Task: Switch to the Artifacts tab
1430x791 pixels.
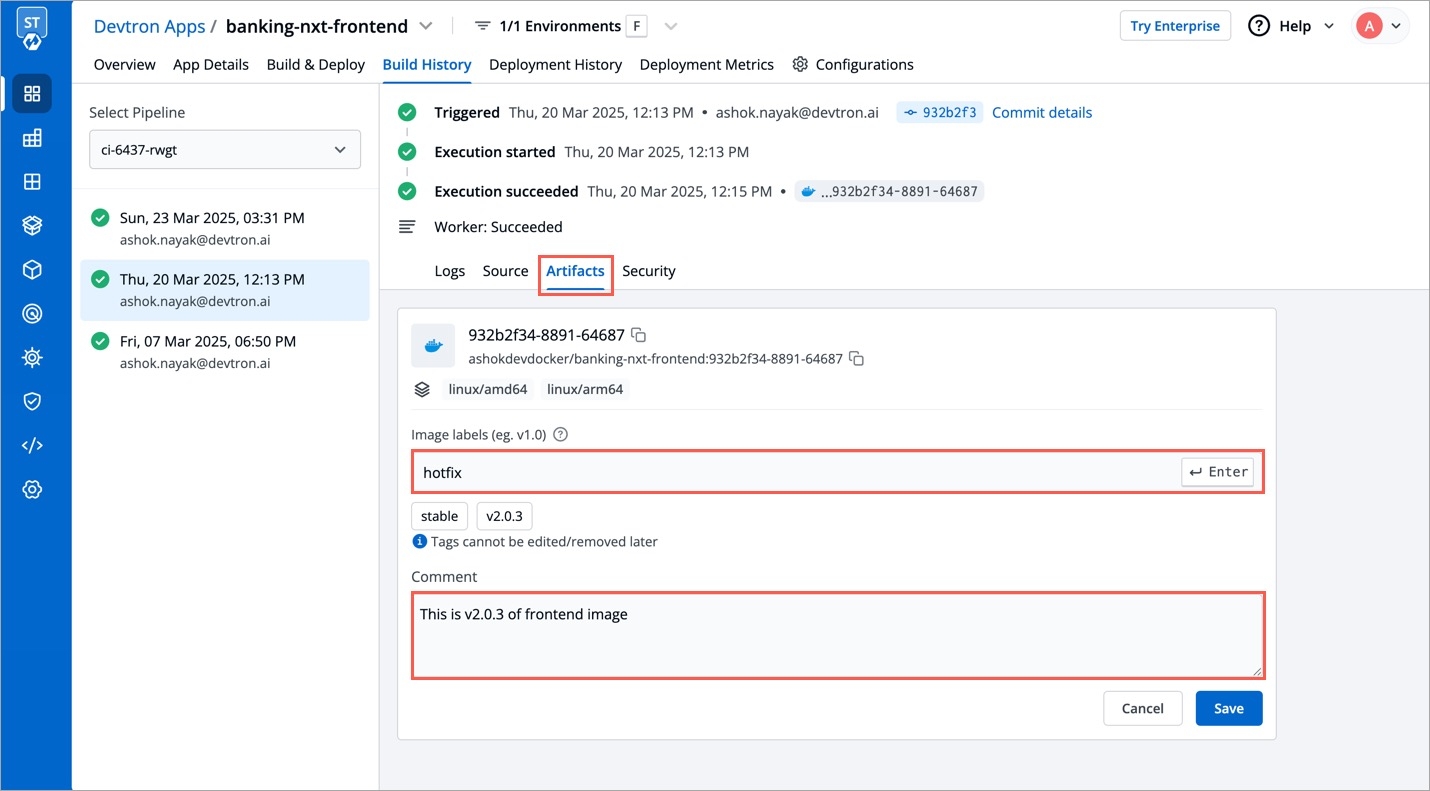Action: (575, 271)
